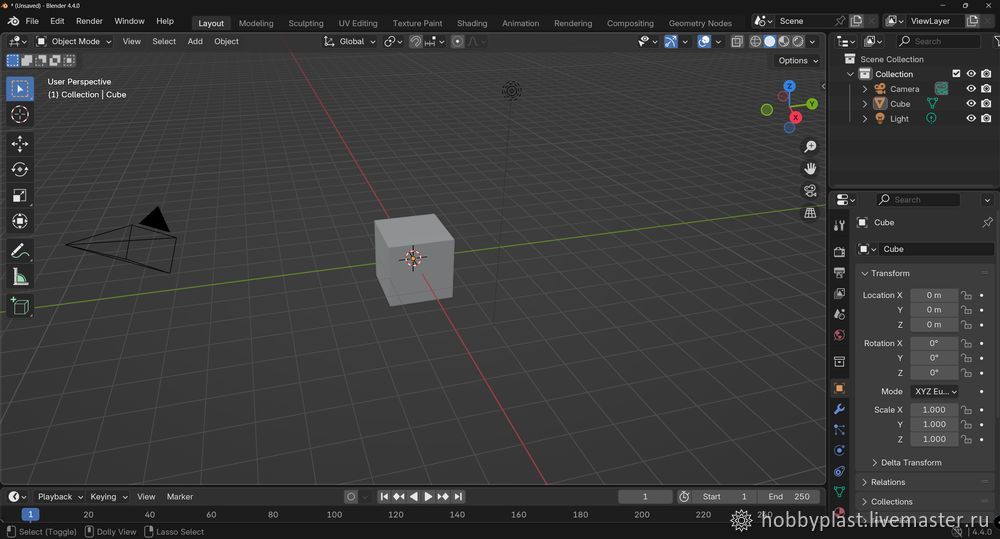Choose the Measure tool
The image size is (1000, 539).
[x=20, y=277]
